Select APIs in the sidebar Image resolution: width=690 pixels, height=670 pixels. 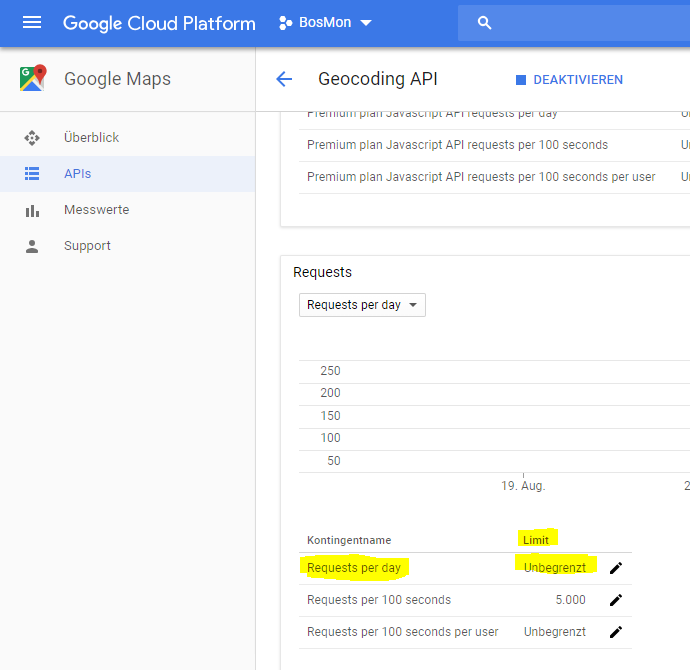point(128,174)
